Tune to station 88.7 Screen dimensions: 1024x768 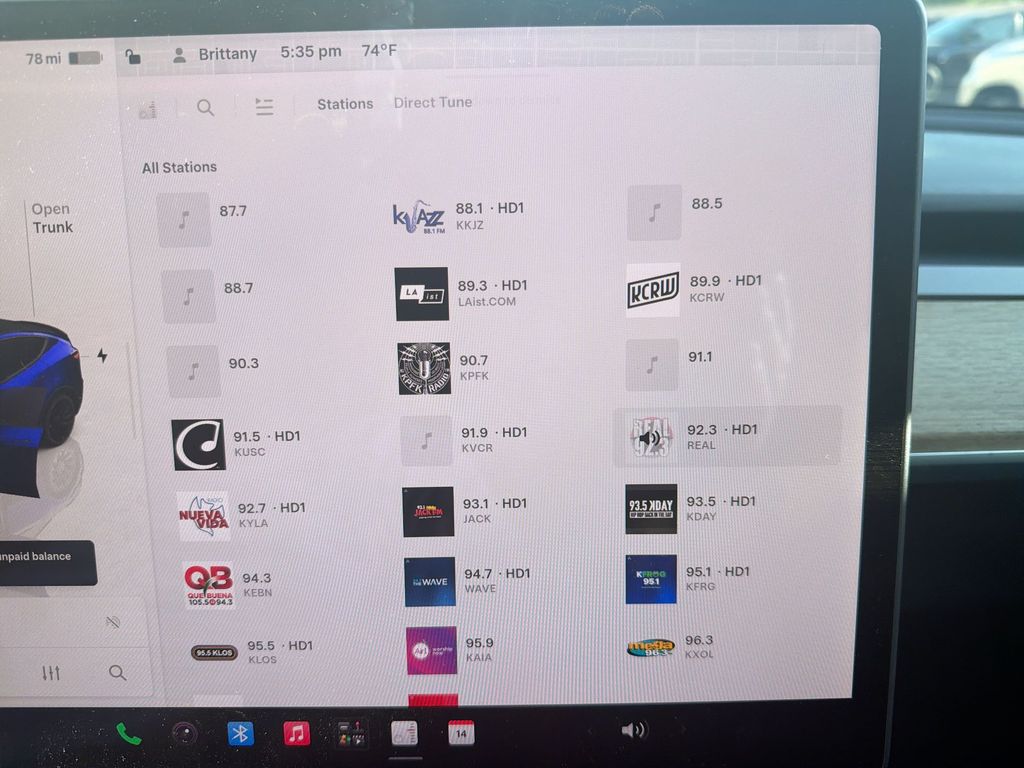[x=208, y=296]
